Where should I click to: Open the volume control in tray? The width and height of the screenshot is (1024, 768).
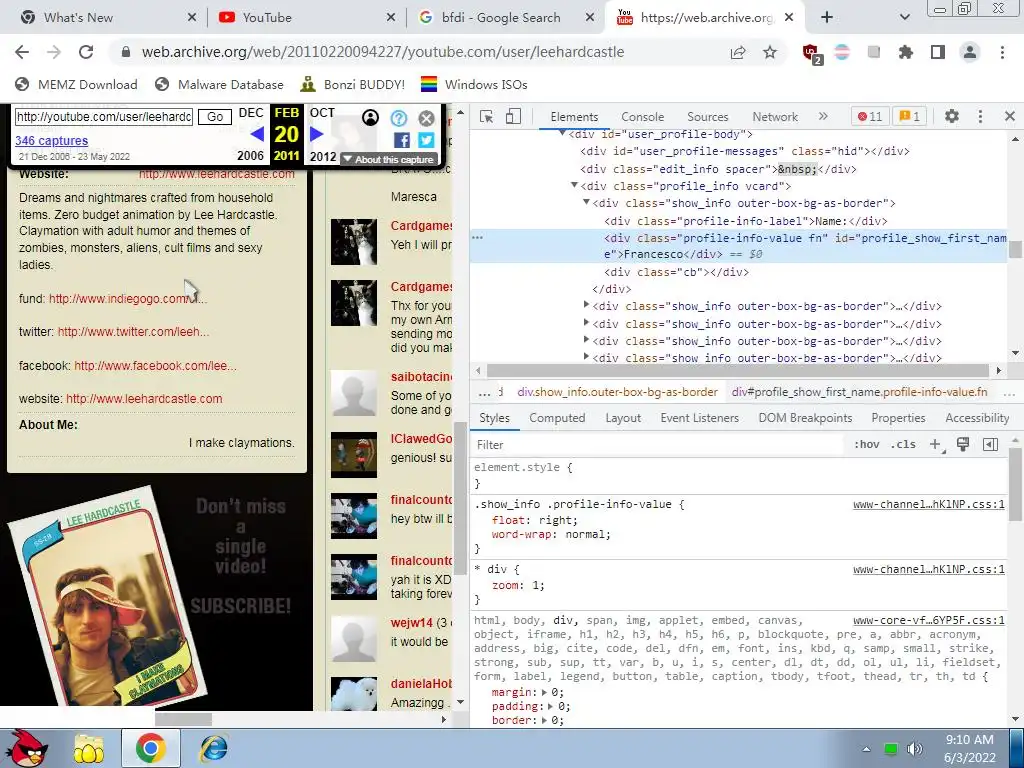pos(915,748)
